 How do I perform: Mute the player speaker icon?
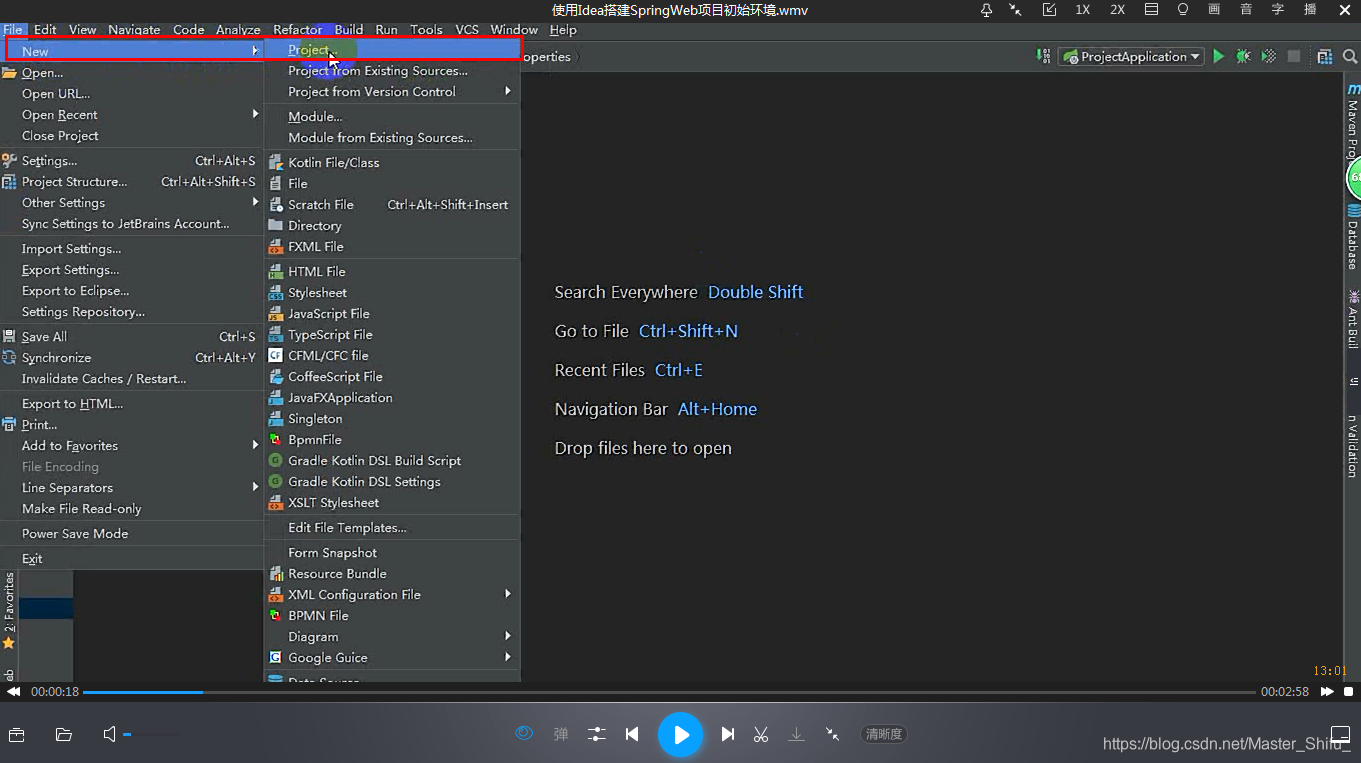(x=110, y=735)
